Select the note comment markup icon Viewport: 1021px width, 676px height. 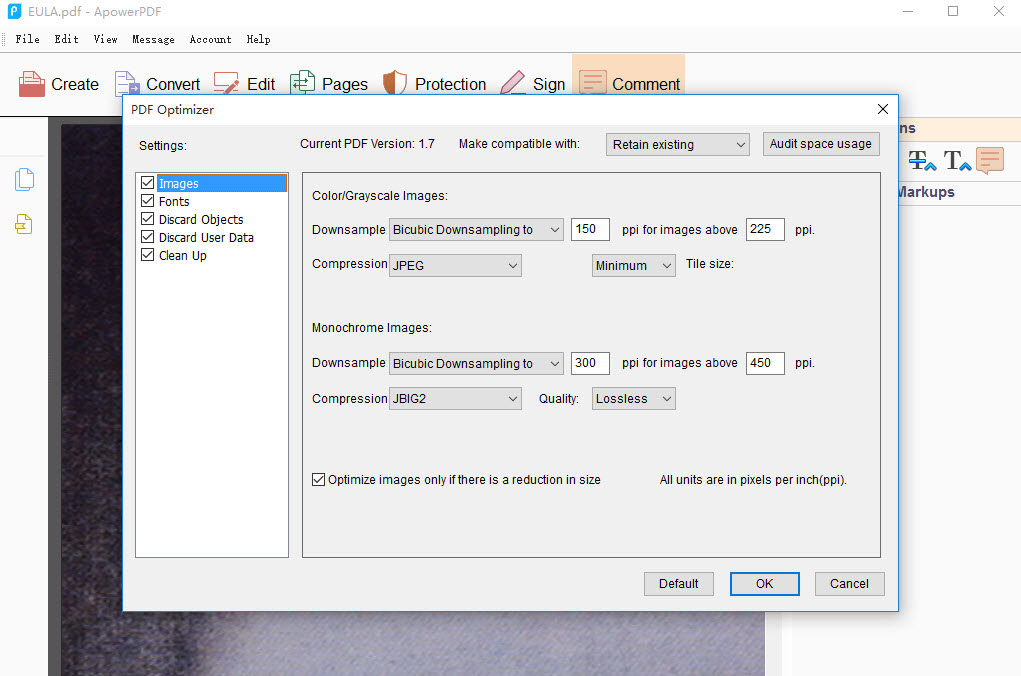[990, 160]
